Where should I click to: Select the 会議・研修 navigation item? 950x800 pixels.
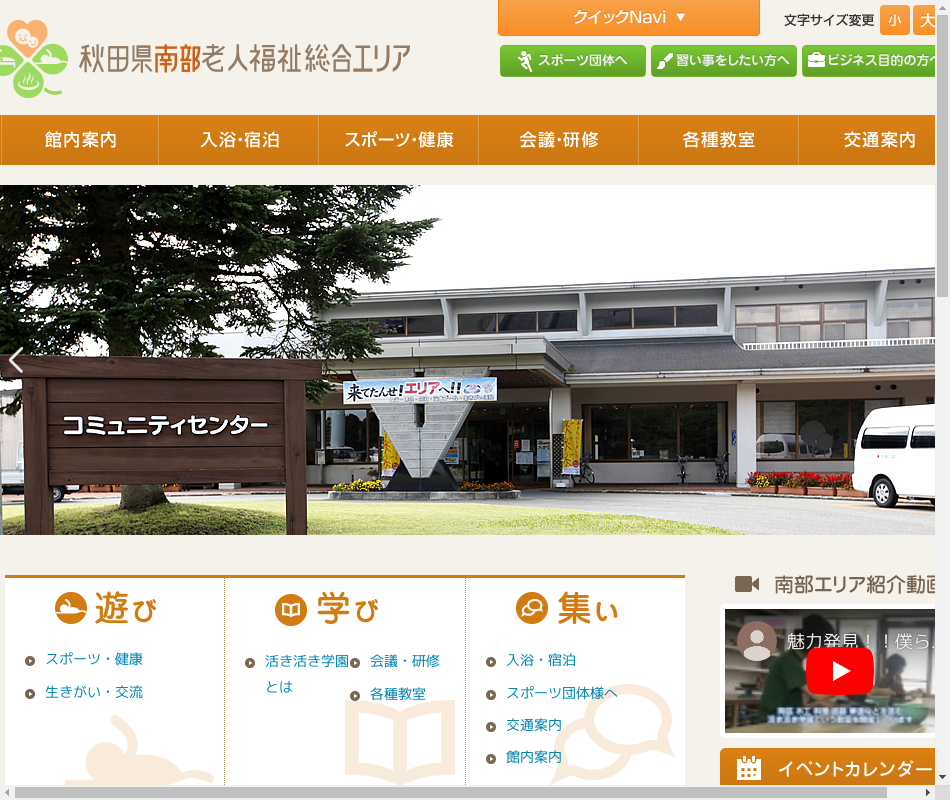558,140
